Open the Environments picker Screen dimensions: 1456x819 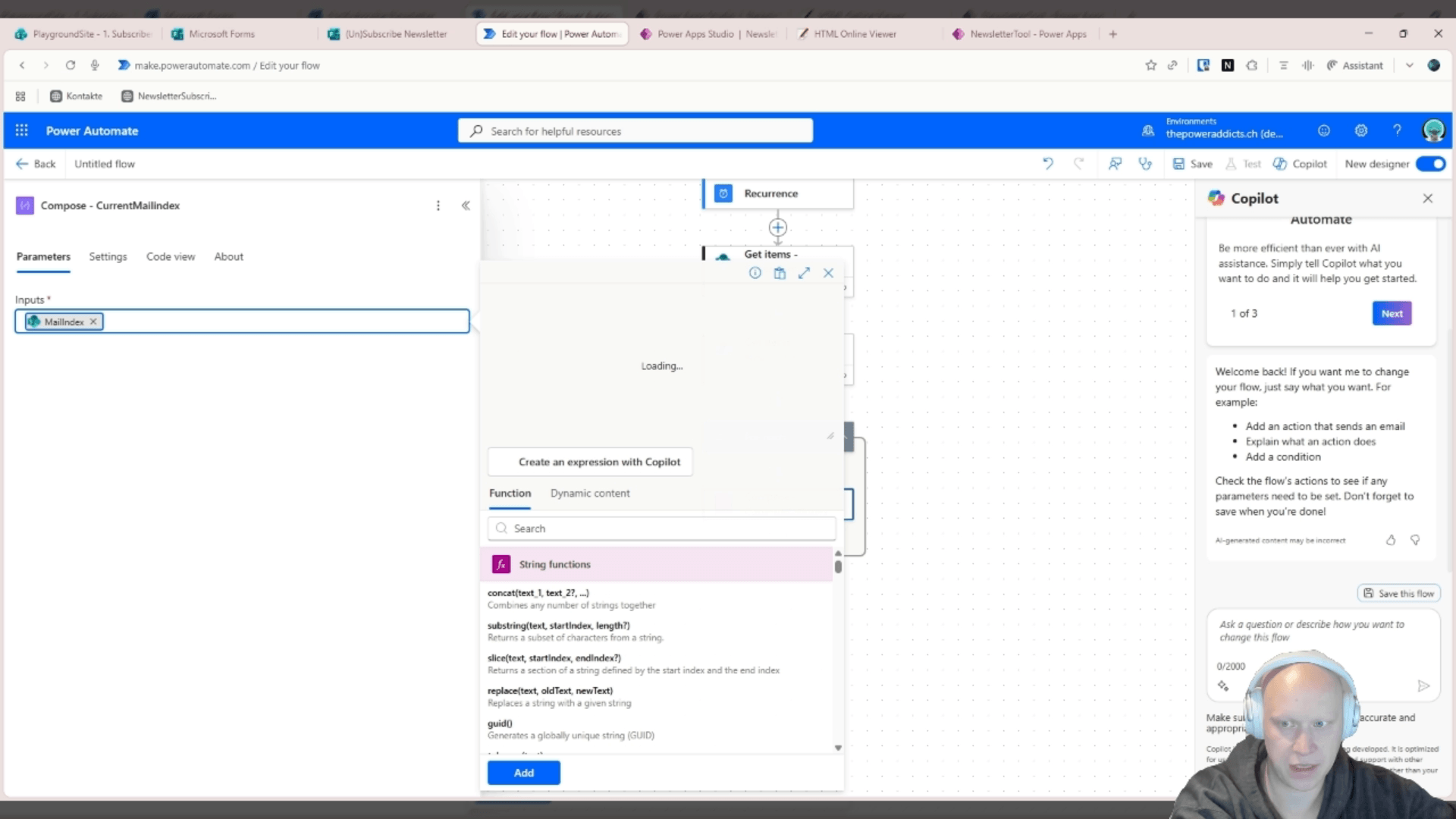point(1213,128)
